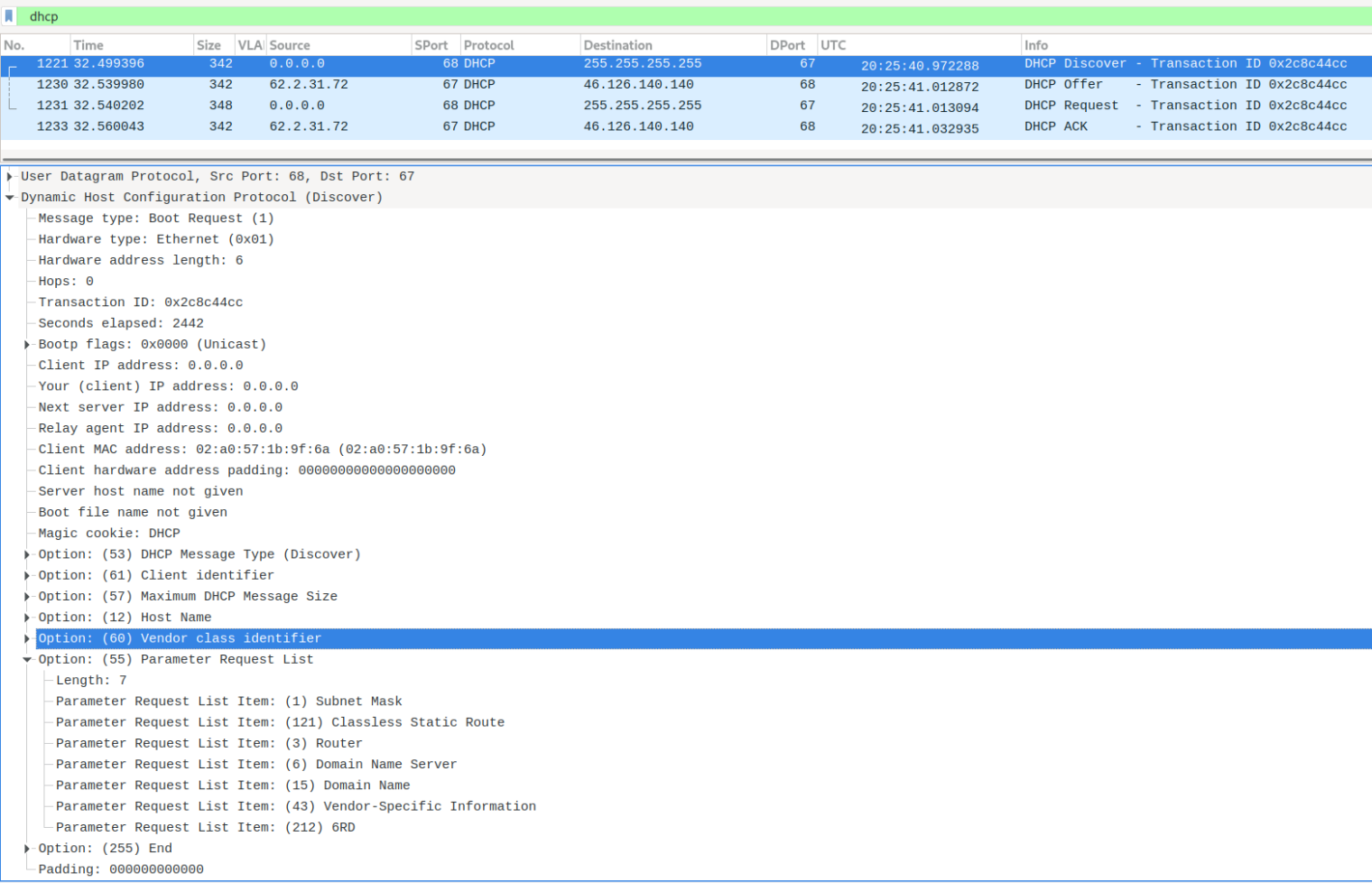Expand Option 255 End
Image resolution: width=1372 pixels, height=883 pixels.
coord(27,849)
